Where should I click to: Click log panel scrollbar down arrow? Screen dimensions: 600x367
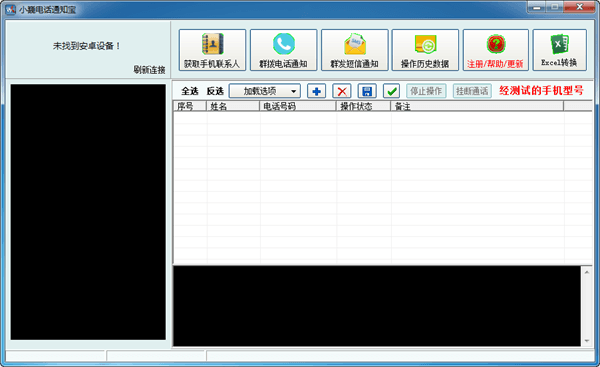pyautogui.click(x=587, y=341)
